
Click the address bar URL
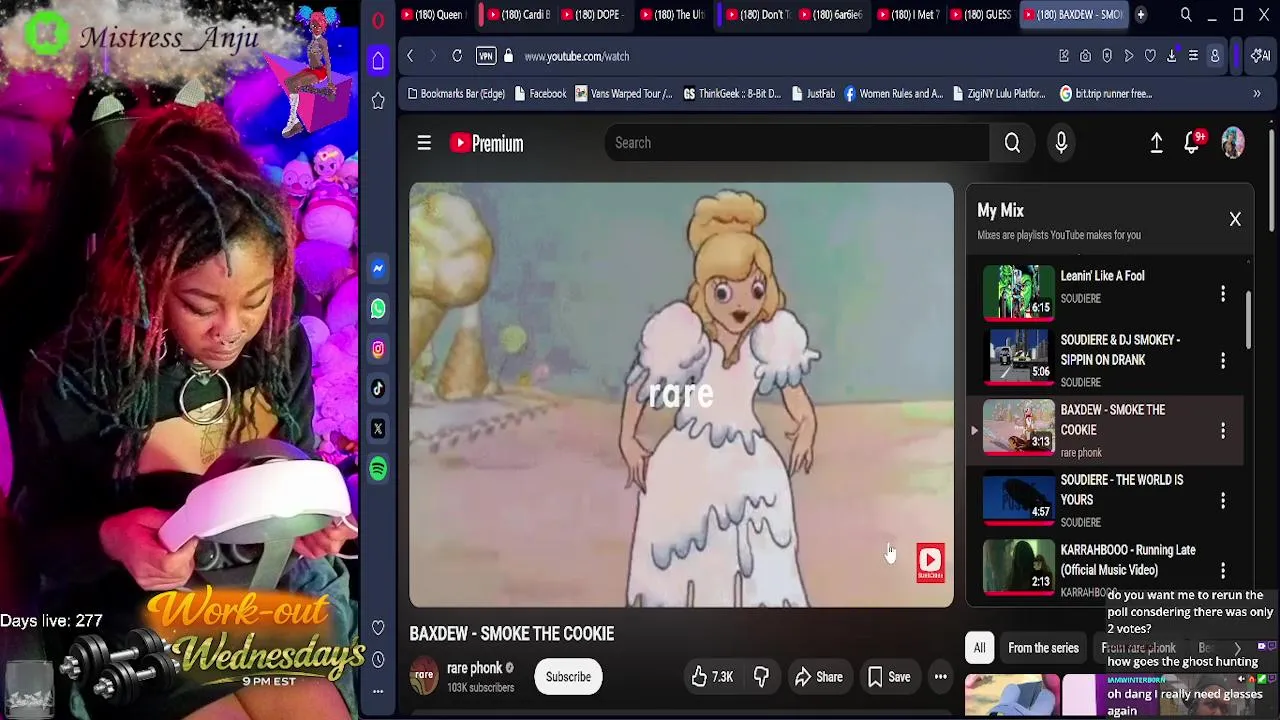pos(576,56)
